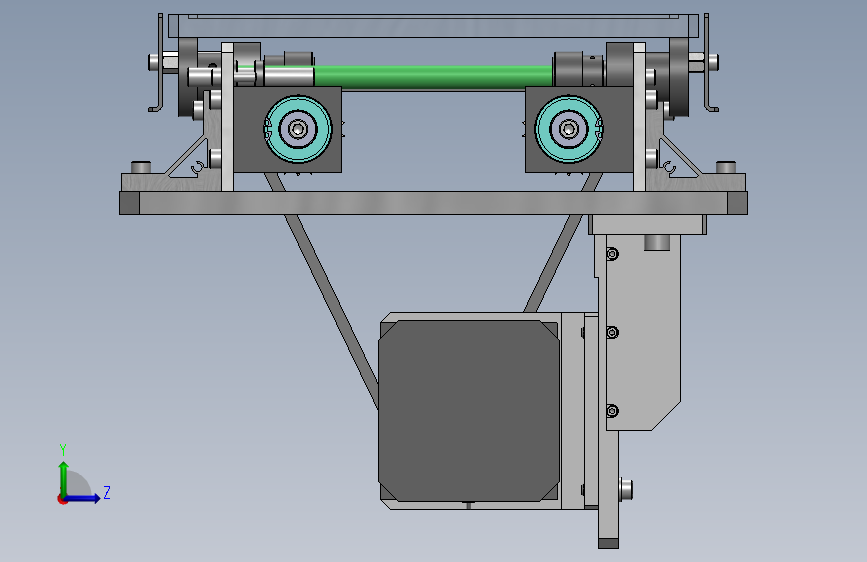Select the left diagonal belt segment

tap(331, 310)
